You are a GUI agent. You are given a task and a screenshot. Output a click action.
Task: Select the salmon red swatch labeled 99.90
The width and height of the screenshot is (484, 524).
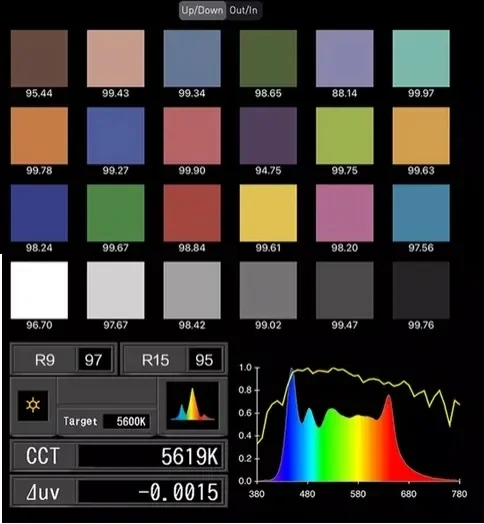pyautogui.click(x=192, y=136)
